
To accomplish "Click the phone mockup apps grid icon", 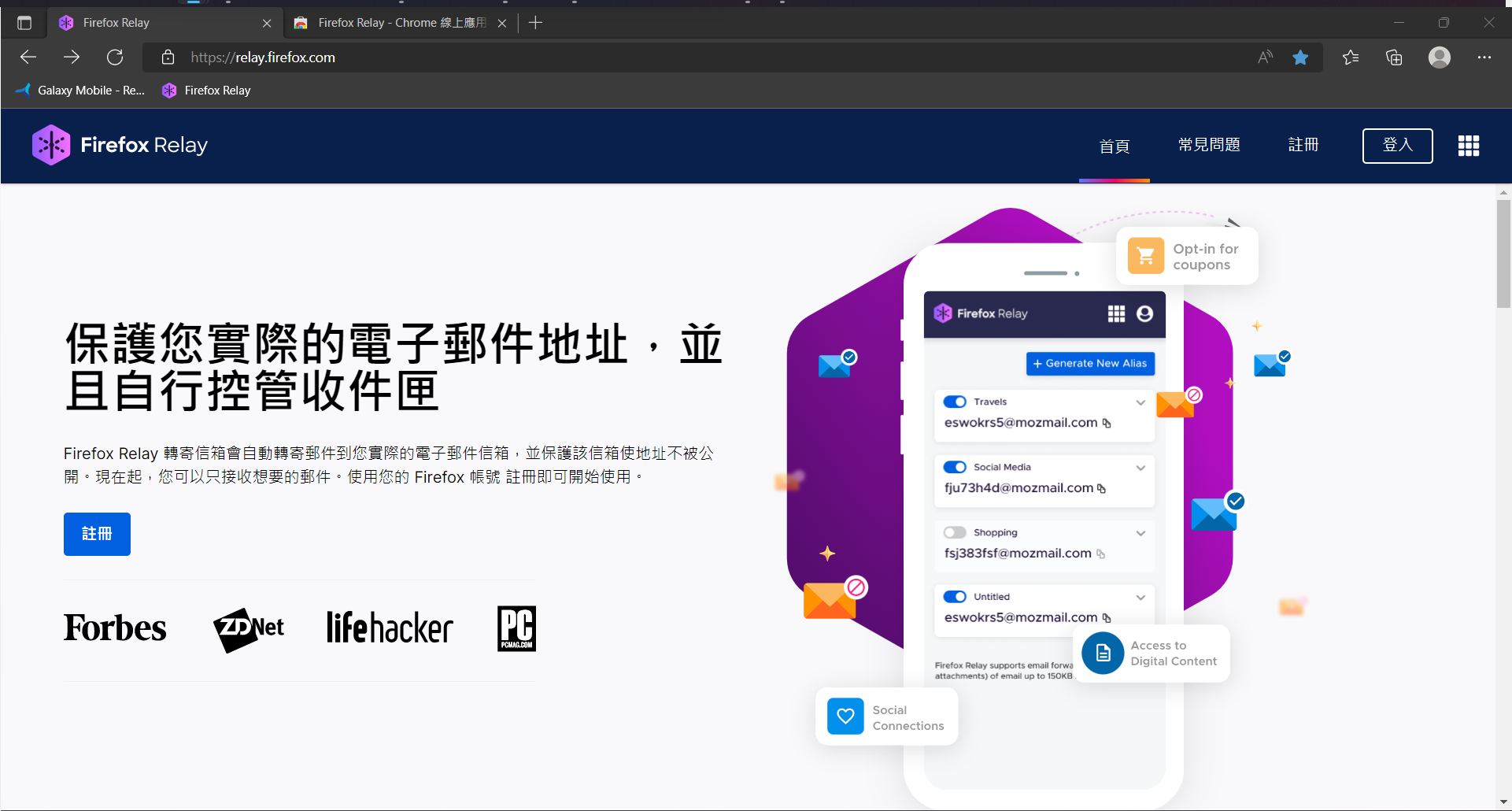I will 1116,313.
